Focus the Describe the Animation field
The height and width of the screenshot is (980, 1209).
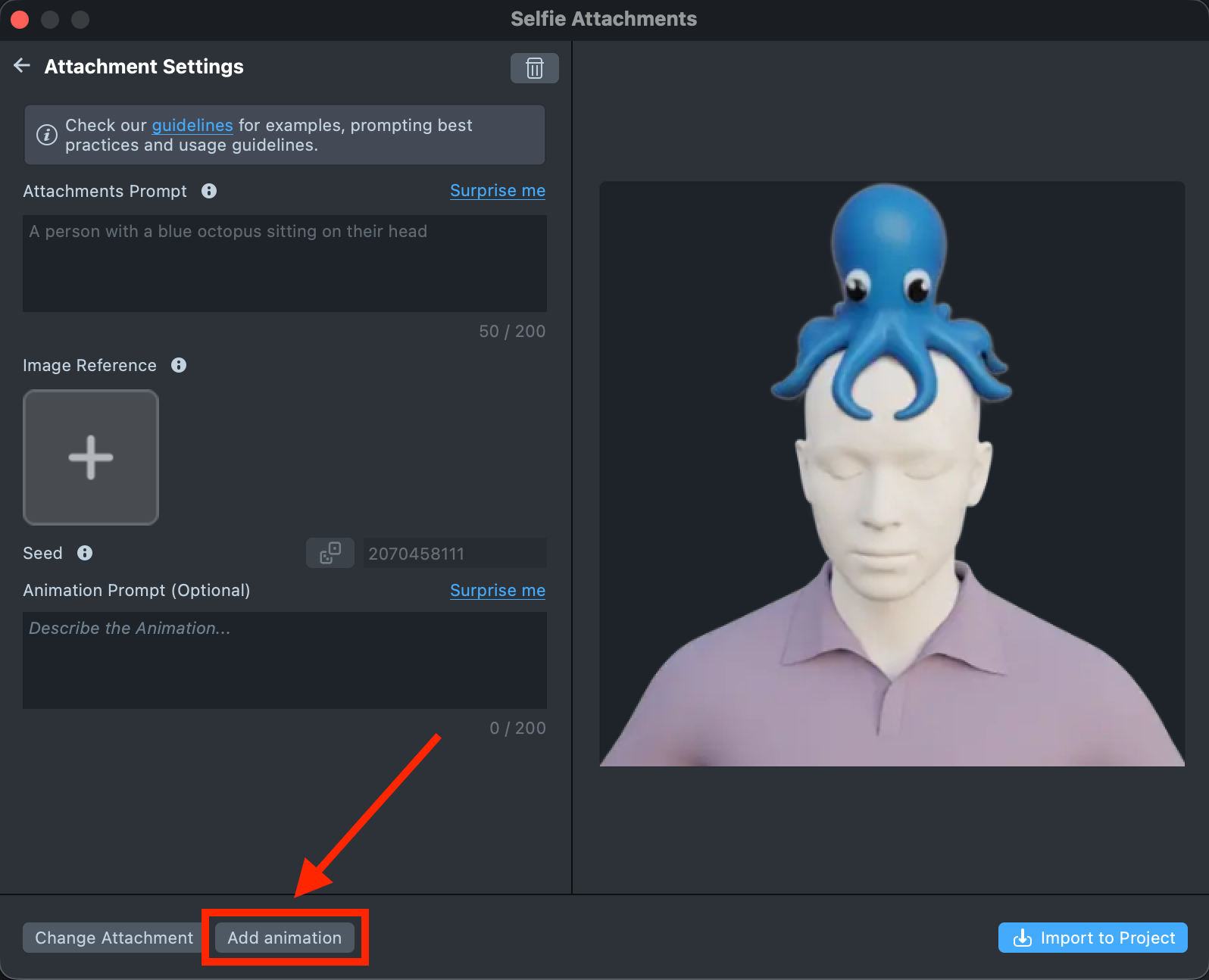click(x=285, y=660)
